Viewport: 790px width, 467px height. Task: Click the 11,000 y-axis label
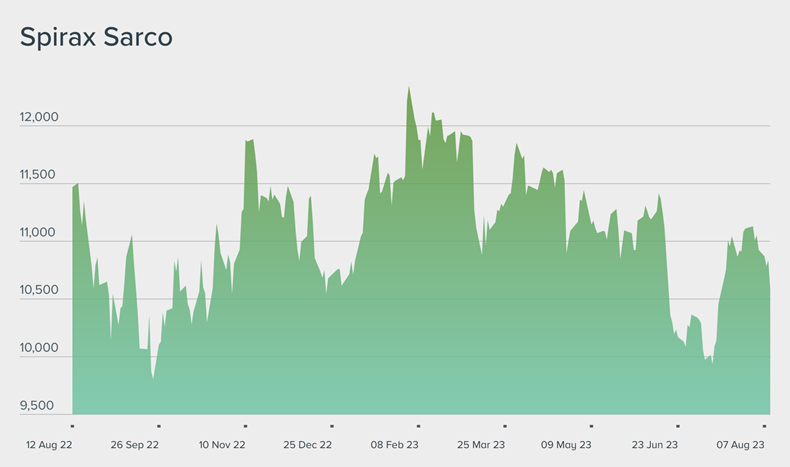[40, 233]
